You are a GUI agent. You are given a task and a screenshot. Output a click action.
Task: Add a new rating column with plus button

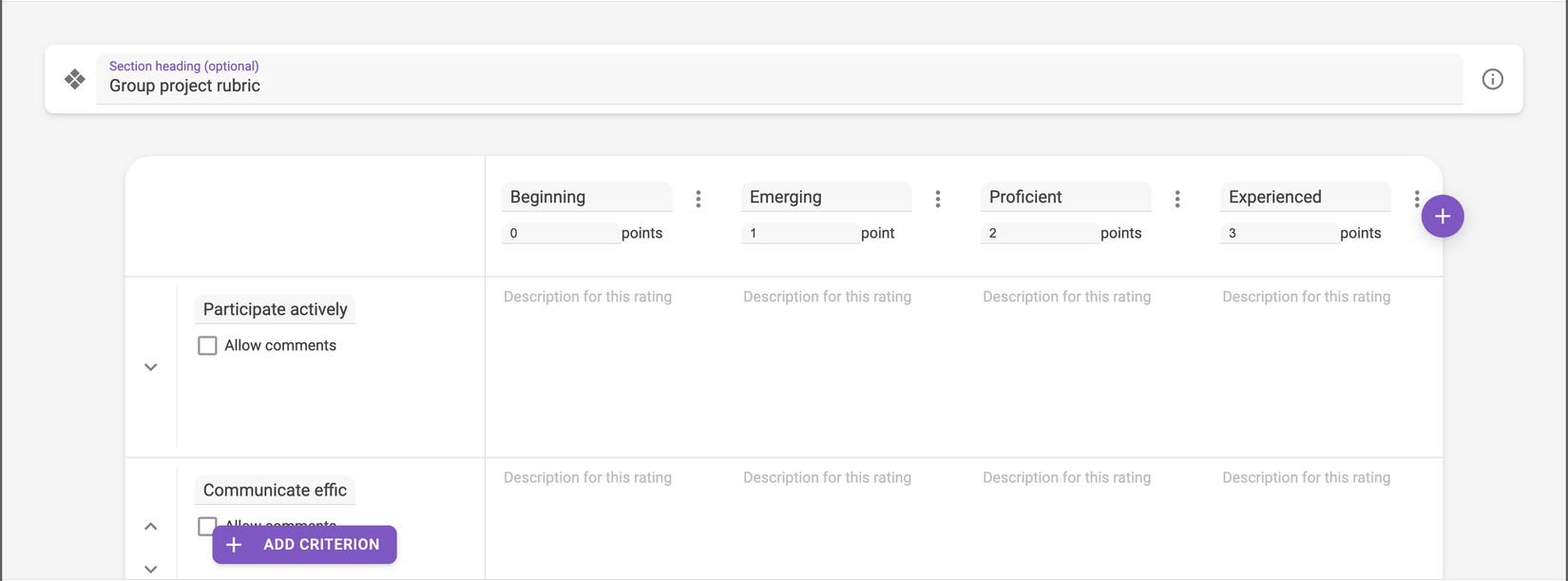pos(1443,216)
